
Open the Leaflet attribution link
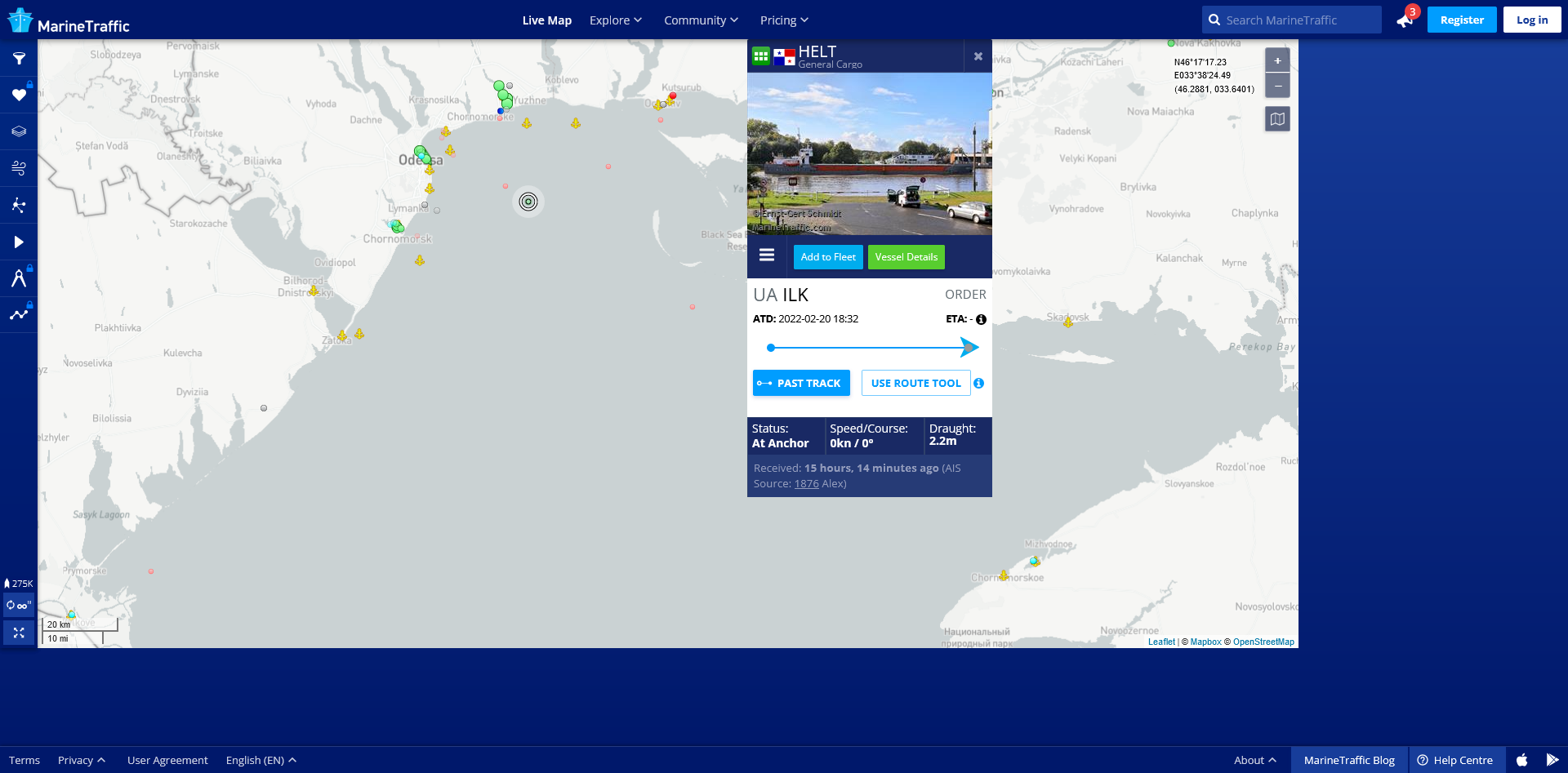1161,642
